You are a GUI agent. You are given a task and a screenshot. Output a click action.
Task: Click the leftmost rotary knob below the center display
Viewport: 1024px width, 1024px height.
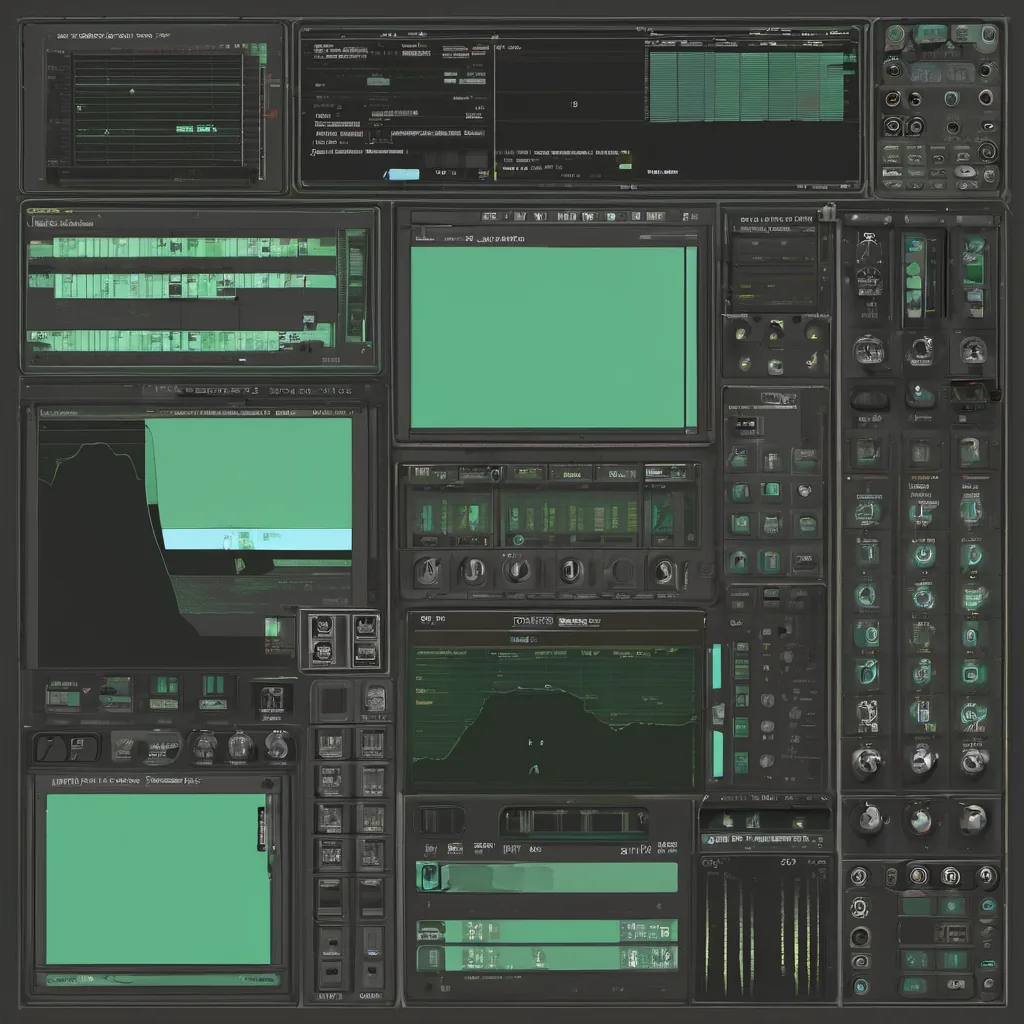pos(426,571)
